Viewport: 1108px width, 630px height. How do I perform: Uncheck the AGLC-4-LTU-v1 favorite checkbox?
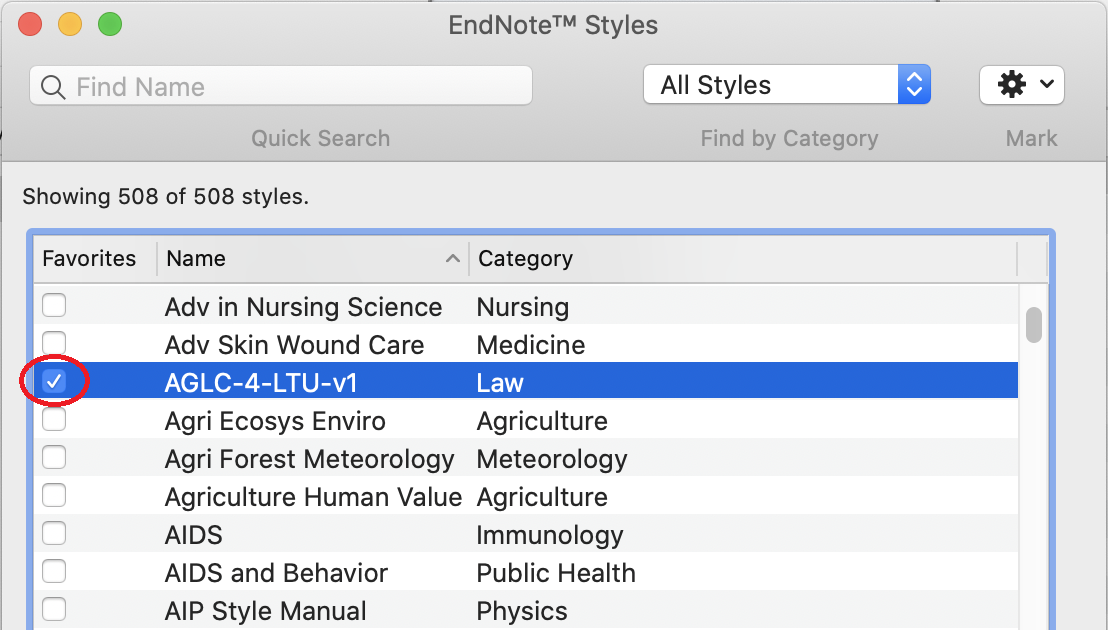point(54,381)
